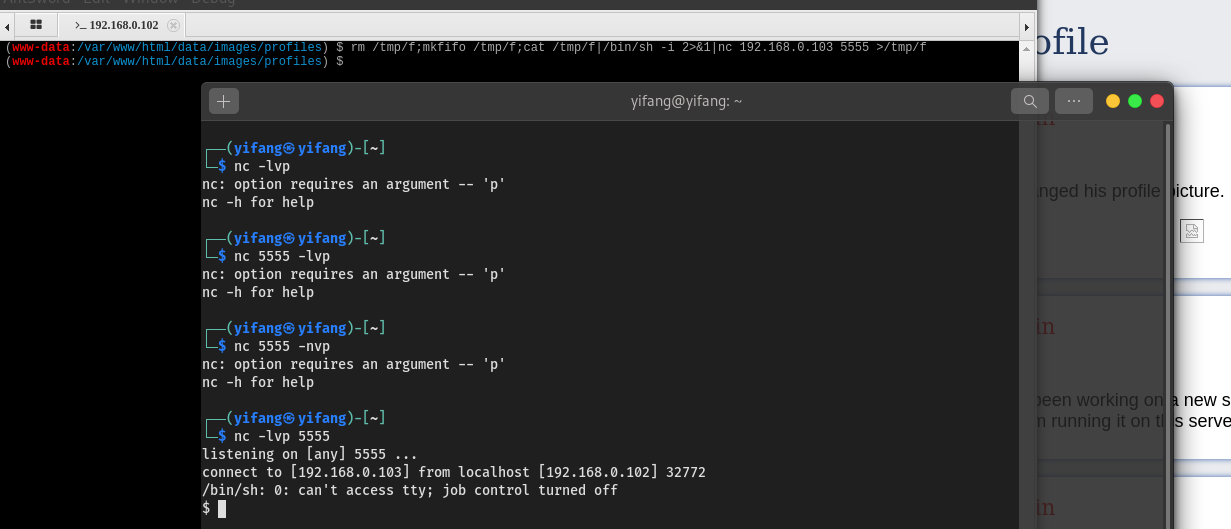1231x529 pixels.
Task: Click the reverse shell '$' prompt cursor
Action: (x=221, y=508)
